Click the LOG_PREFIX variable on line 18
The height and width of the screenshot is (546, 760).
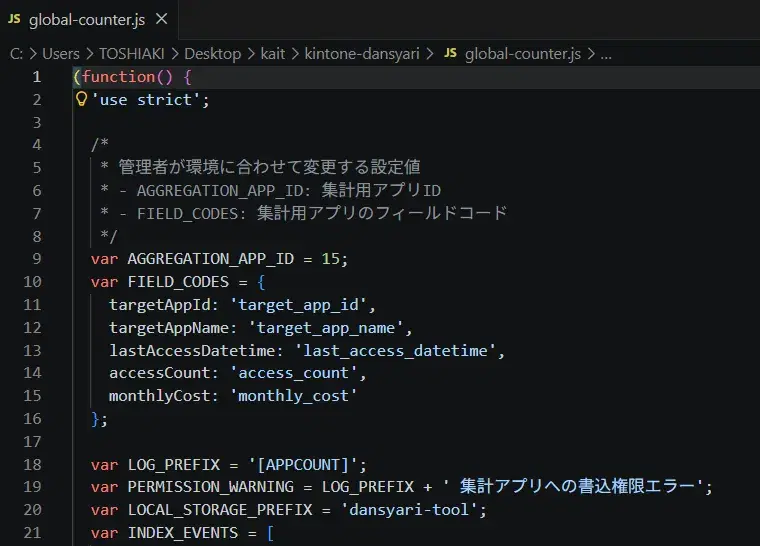coord(174,465)
